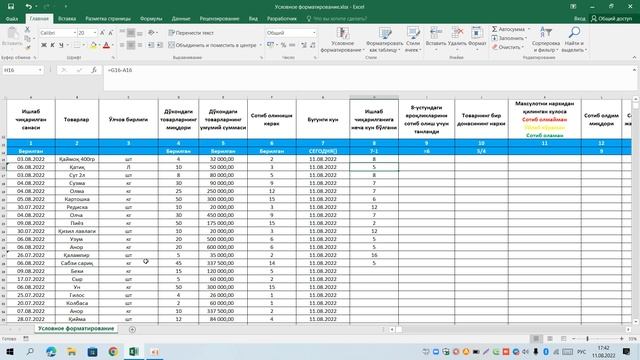640x360 pixels.
Task: Click the fill color bucket icon
Action: (x=93, y=45)
